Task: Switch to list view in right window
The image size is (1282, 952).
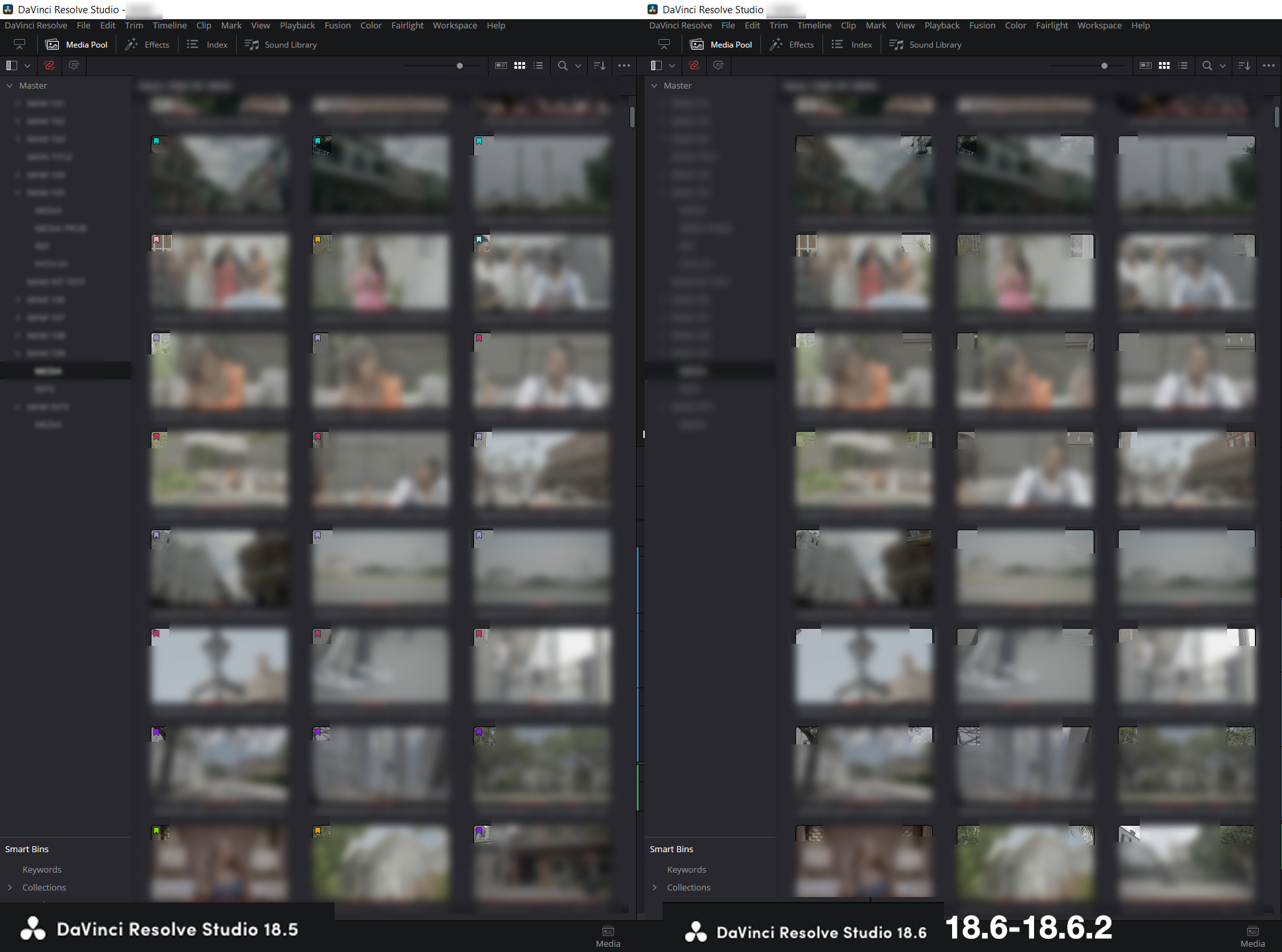Action: (1183, 65)
